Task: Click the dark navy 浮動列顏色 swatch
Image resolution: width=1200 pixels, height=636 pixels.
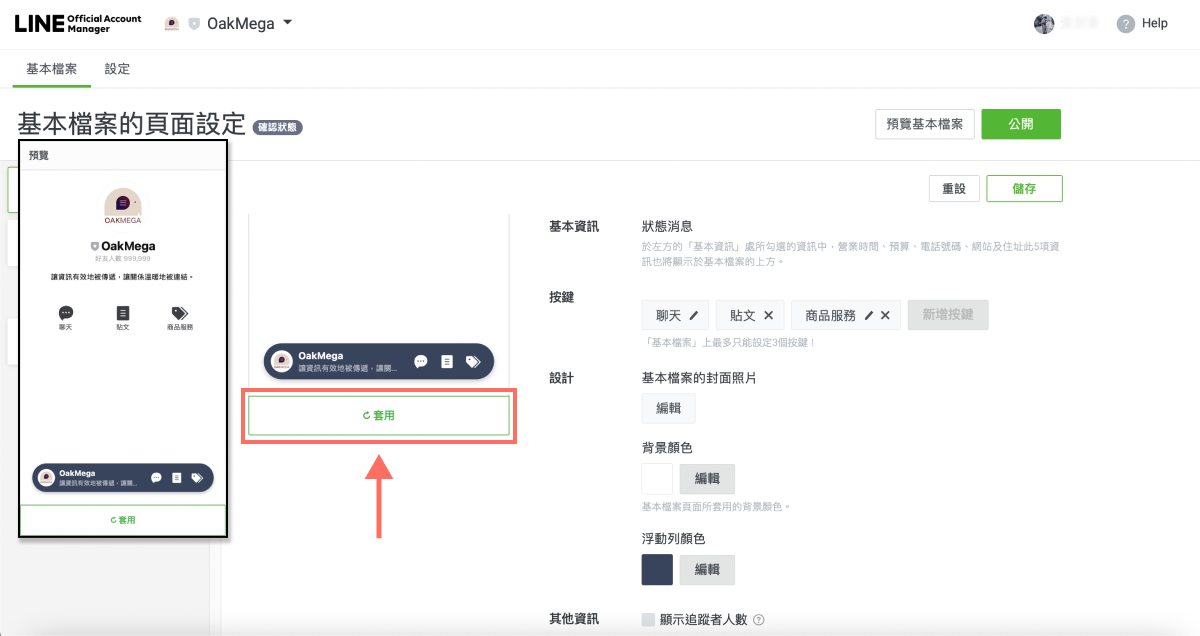Action: [657, 569]
